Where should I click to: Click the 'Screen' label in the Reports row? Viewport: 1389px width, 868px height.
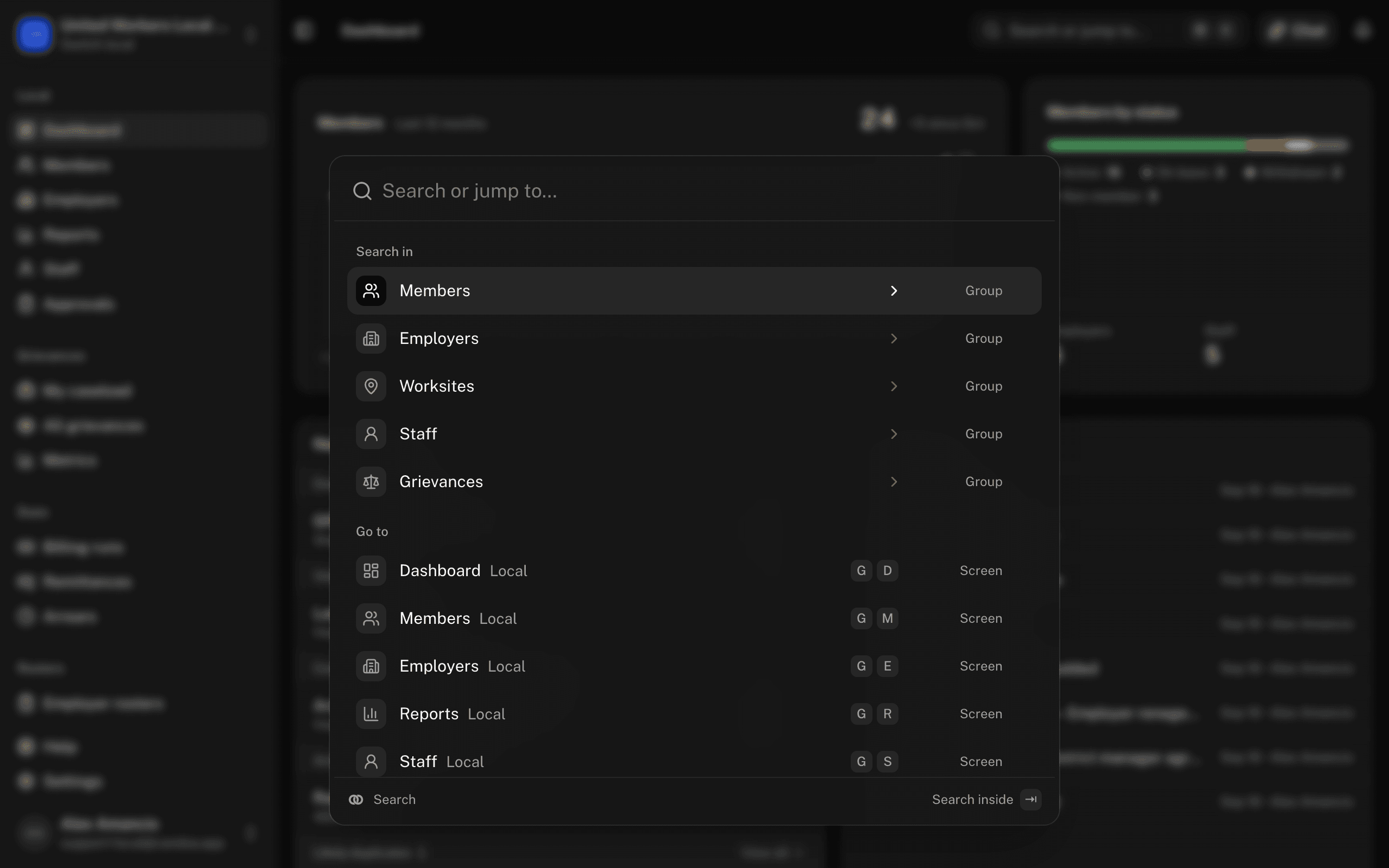[x=981, y=713]
